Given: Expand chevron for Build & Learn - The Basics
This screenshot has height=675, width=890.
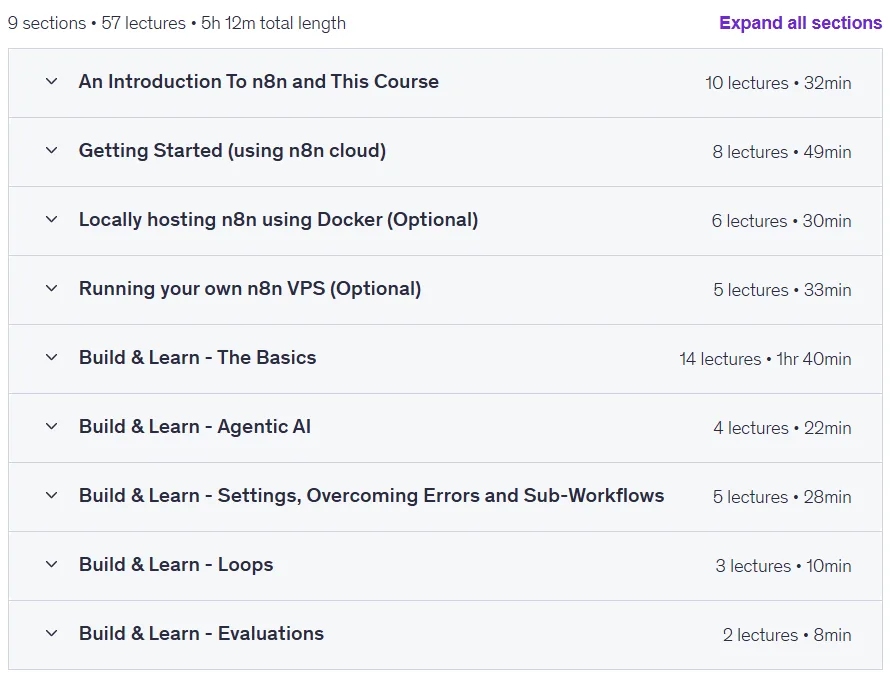Looking at the screenshot, I should coord(52,357).
